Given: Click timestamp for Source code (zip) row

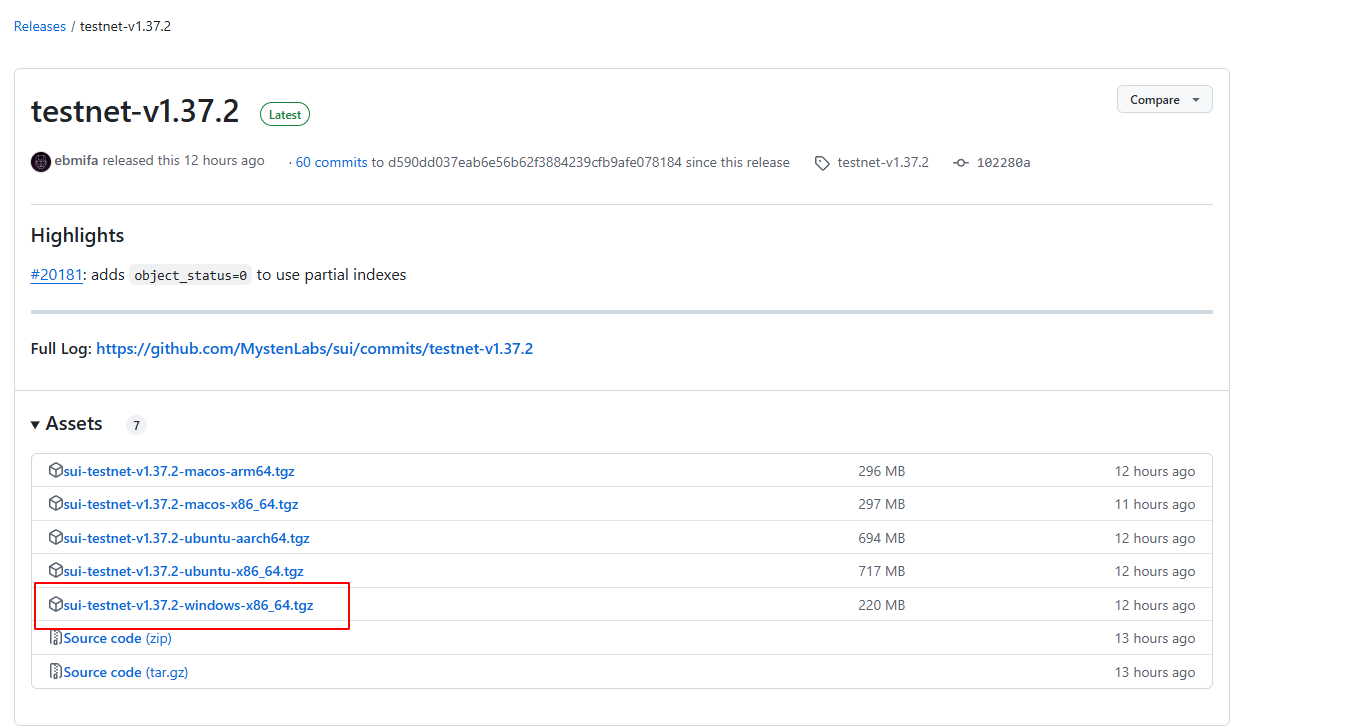Looking at the screenshot, I should click(1155, 638).
